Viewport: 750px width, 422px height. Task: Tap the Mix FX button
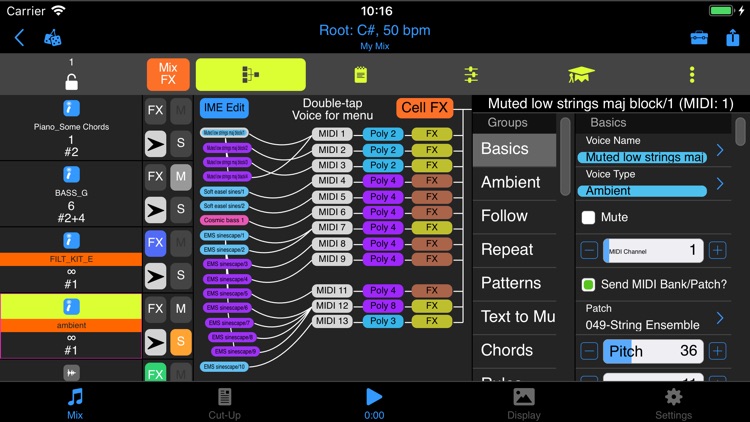pos(168,75)
